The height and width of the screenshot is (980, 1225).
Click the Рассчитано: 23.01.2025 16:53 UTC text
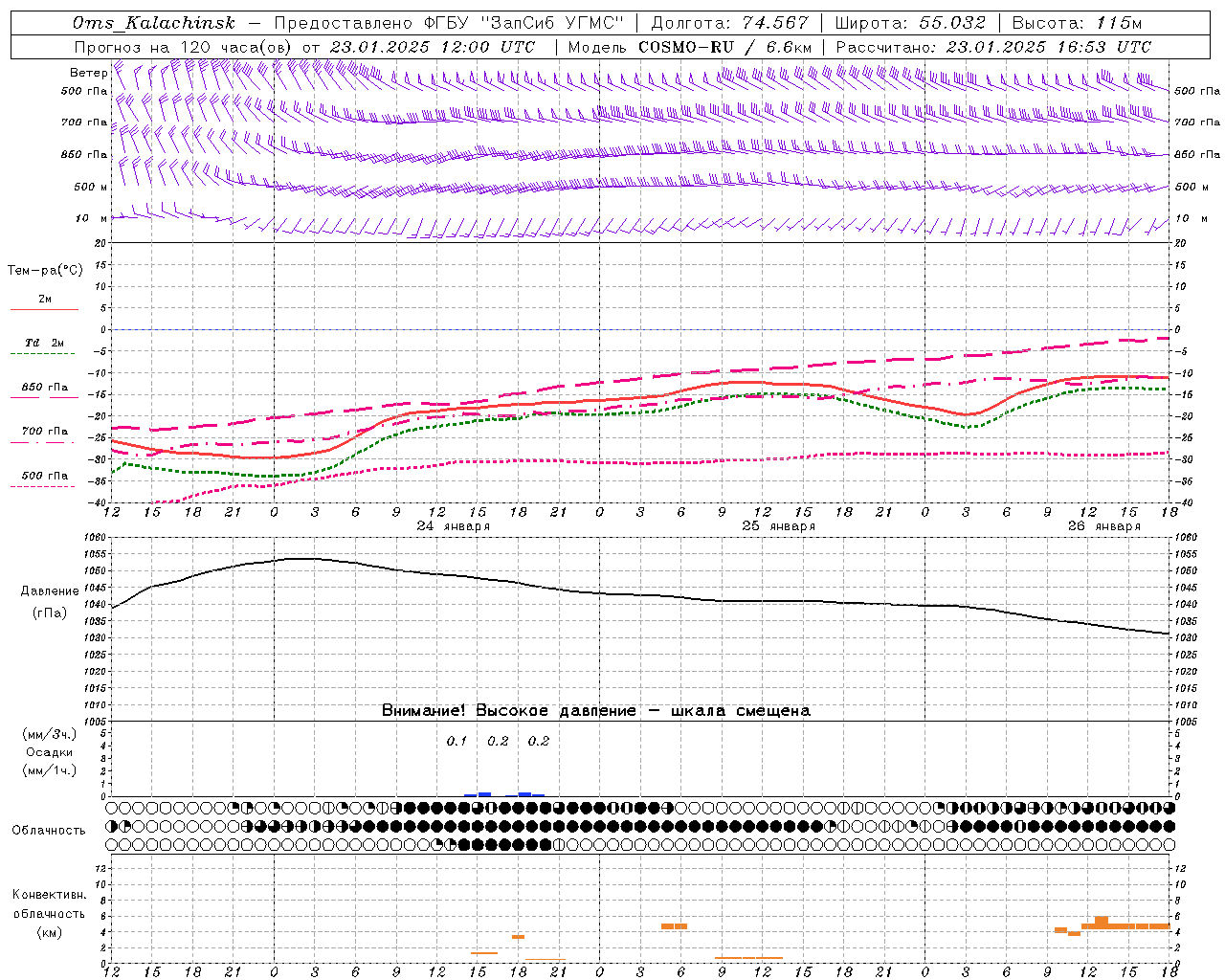click(x=993, y=47)
